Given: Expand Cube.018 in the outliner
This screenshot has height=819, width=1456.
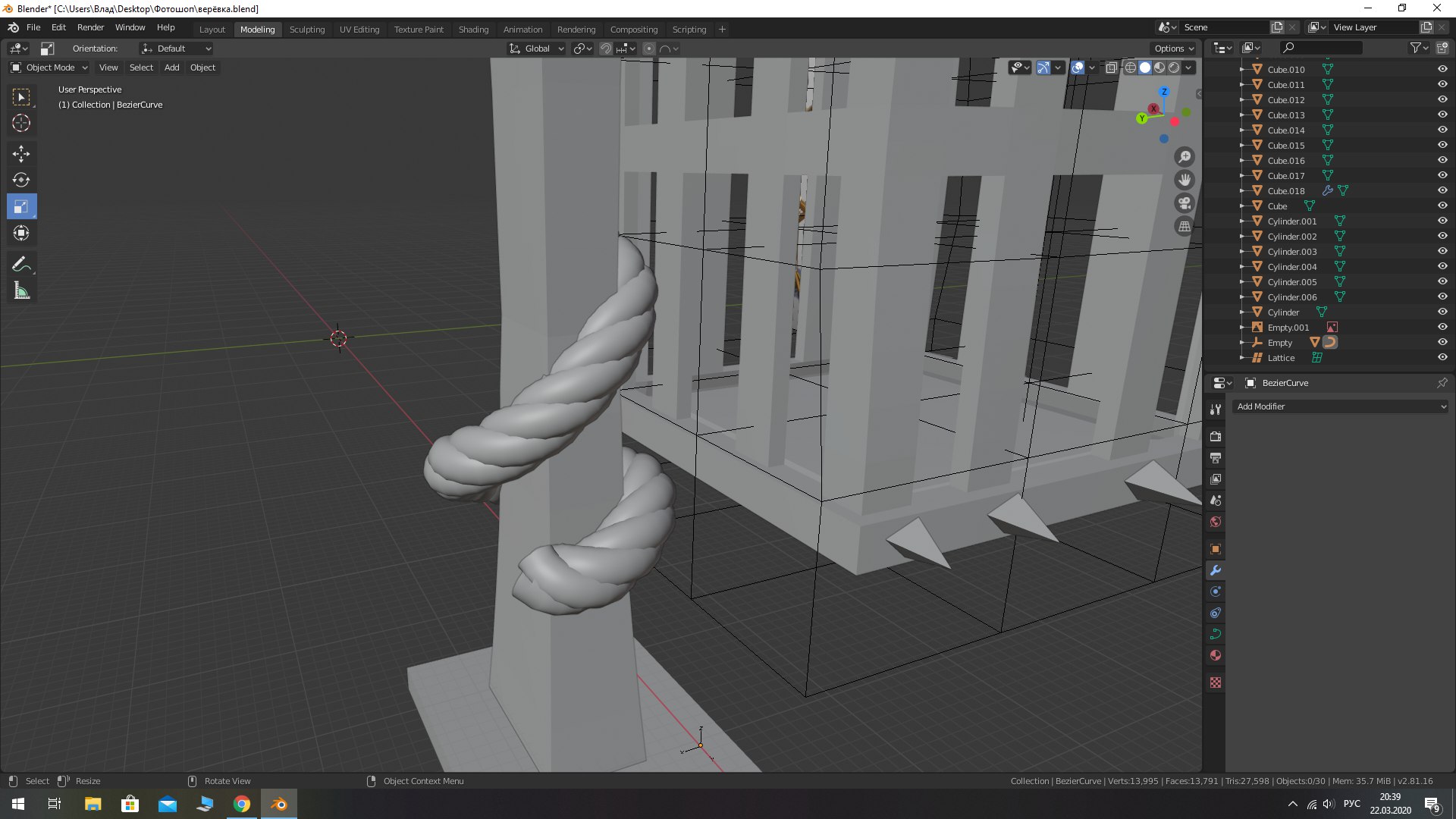Looking at the screenshot, I should click(1241, 190).
